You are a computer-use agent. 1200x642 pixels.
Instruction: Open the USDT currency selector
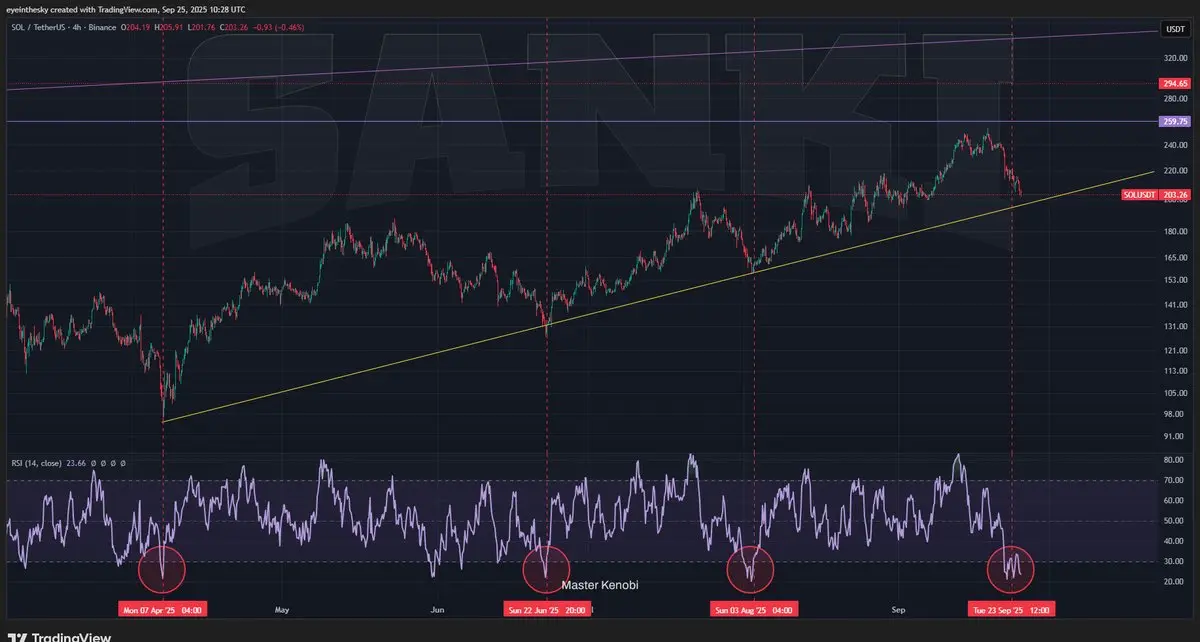pos(1174,30)
